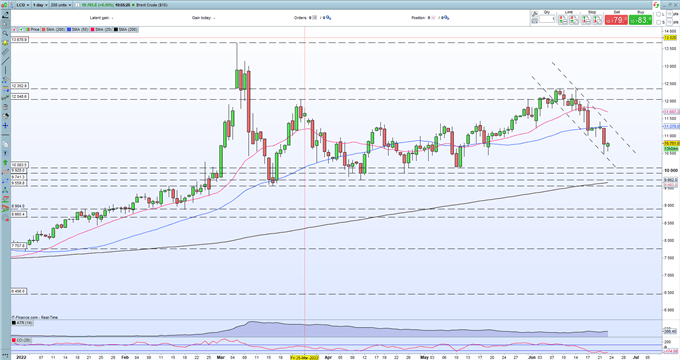Viewport: 680px width, 360px height.
Task: Click the green Buy price button
Action: coord(641,20)
